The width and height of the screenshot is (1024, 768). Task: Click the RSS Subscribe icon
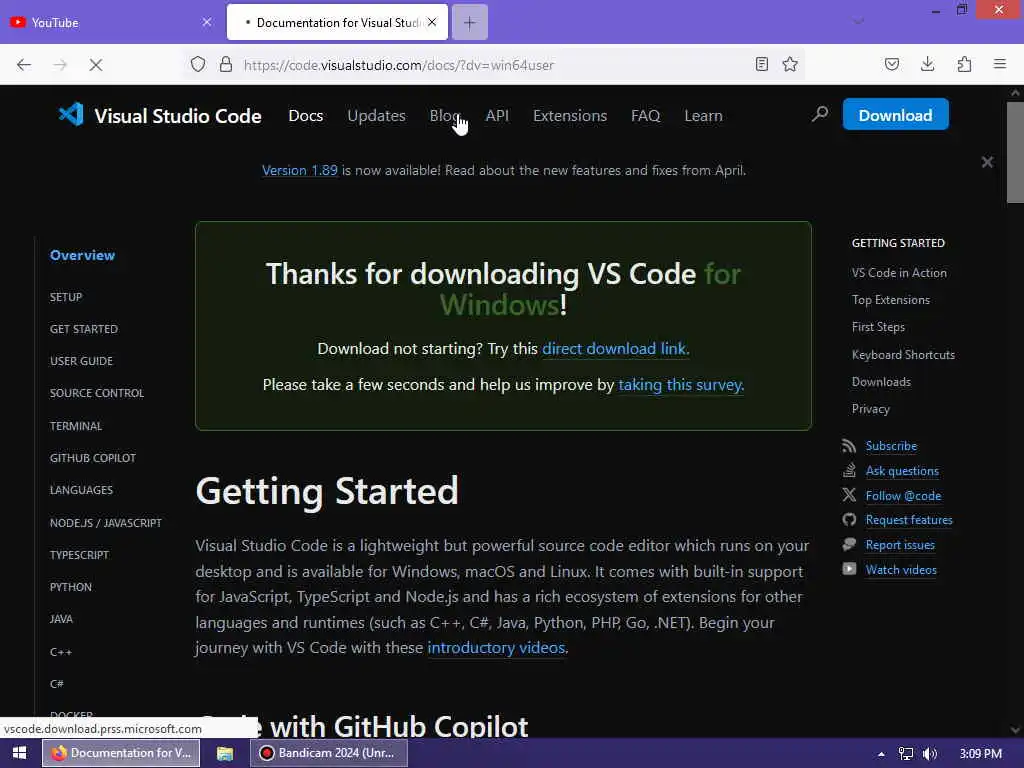[x=849, y=446]
